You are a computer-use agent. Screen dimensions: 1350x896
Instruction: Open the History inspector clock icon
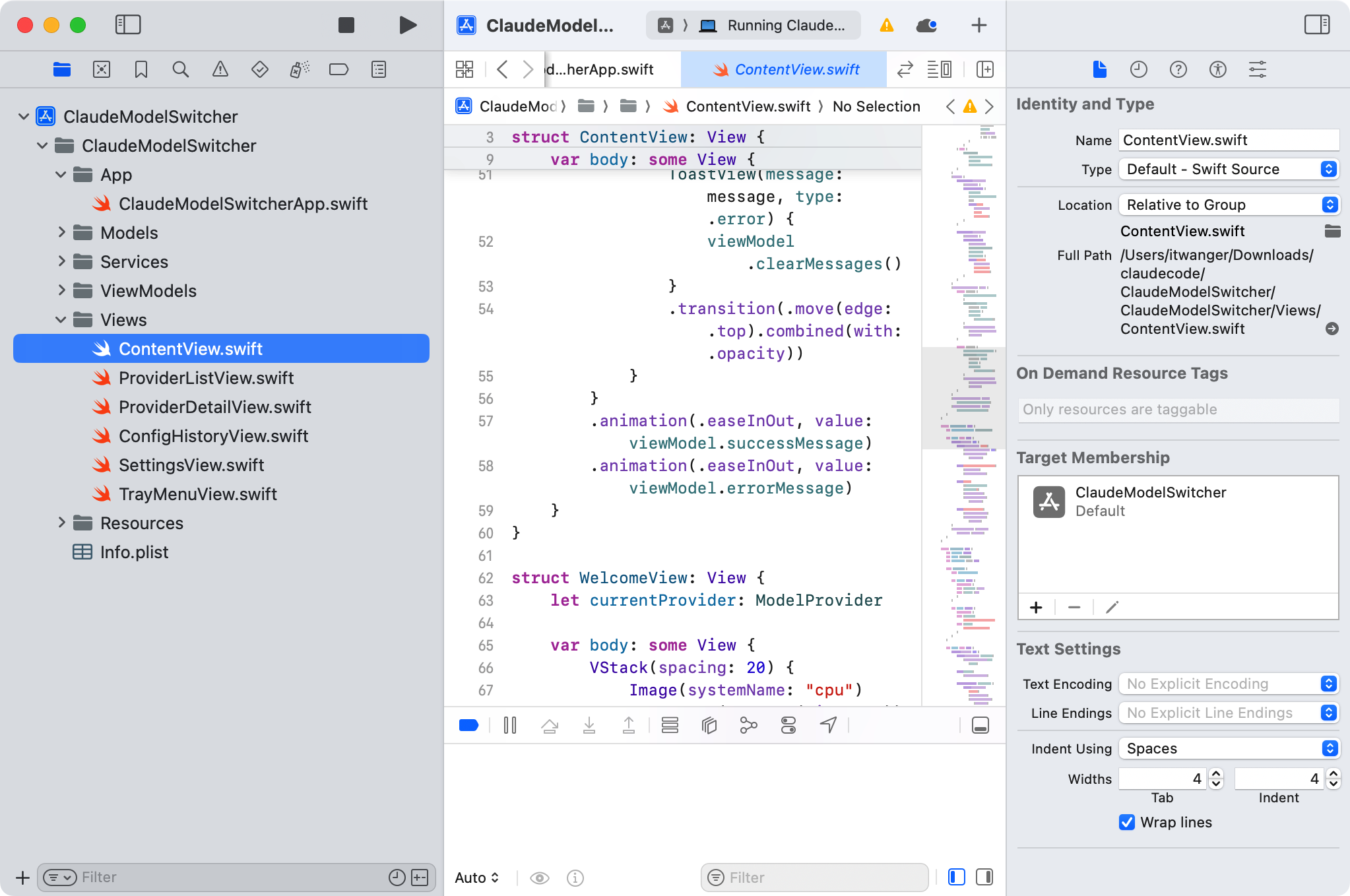pos(1138,69)
